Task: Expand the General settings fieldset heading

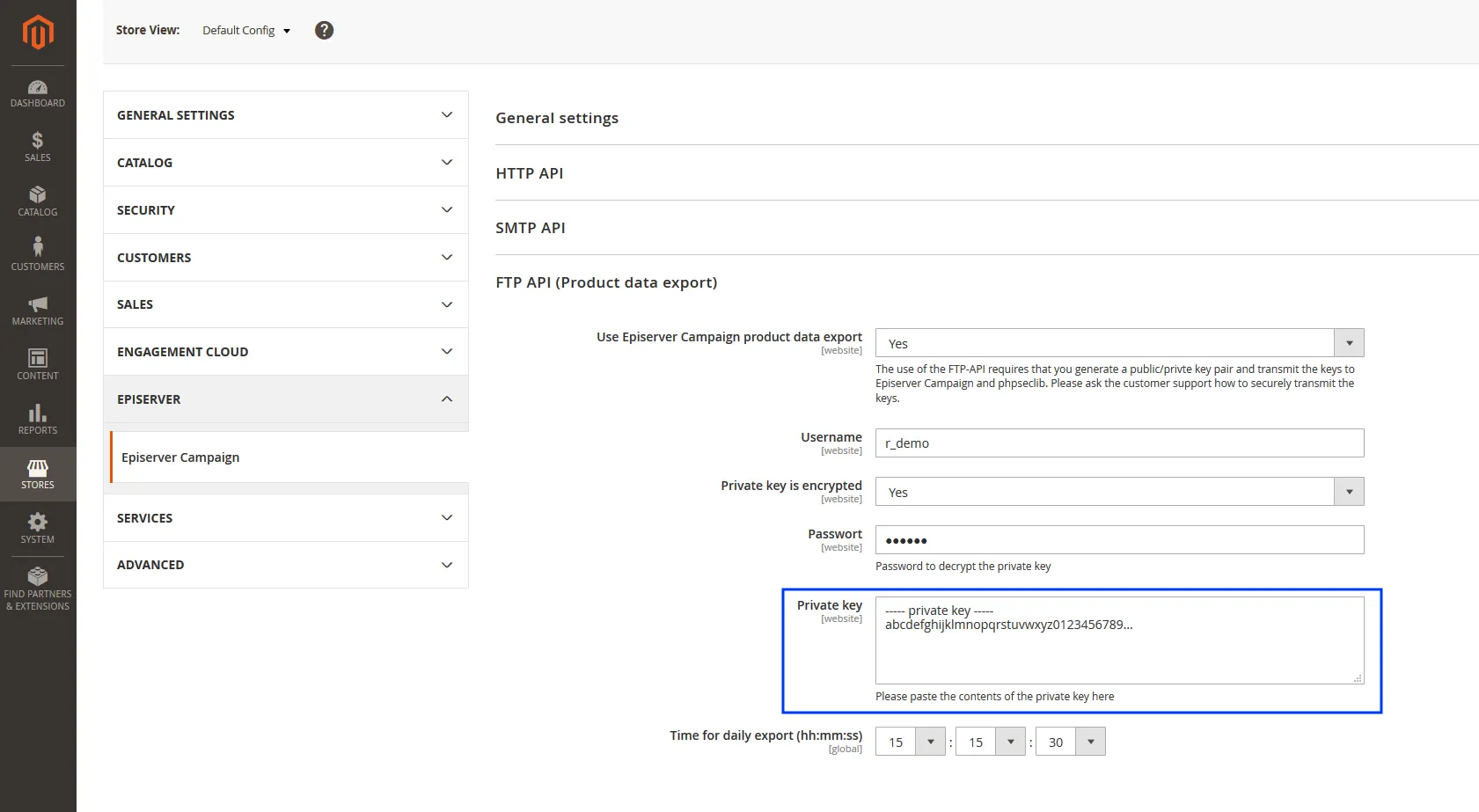Action: [x=557, y=118]
